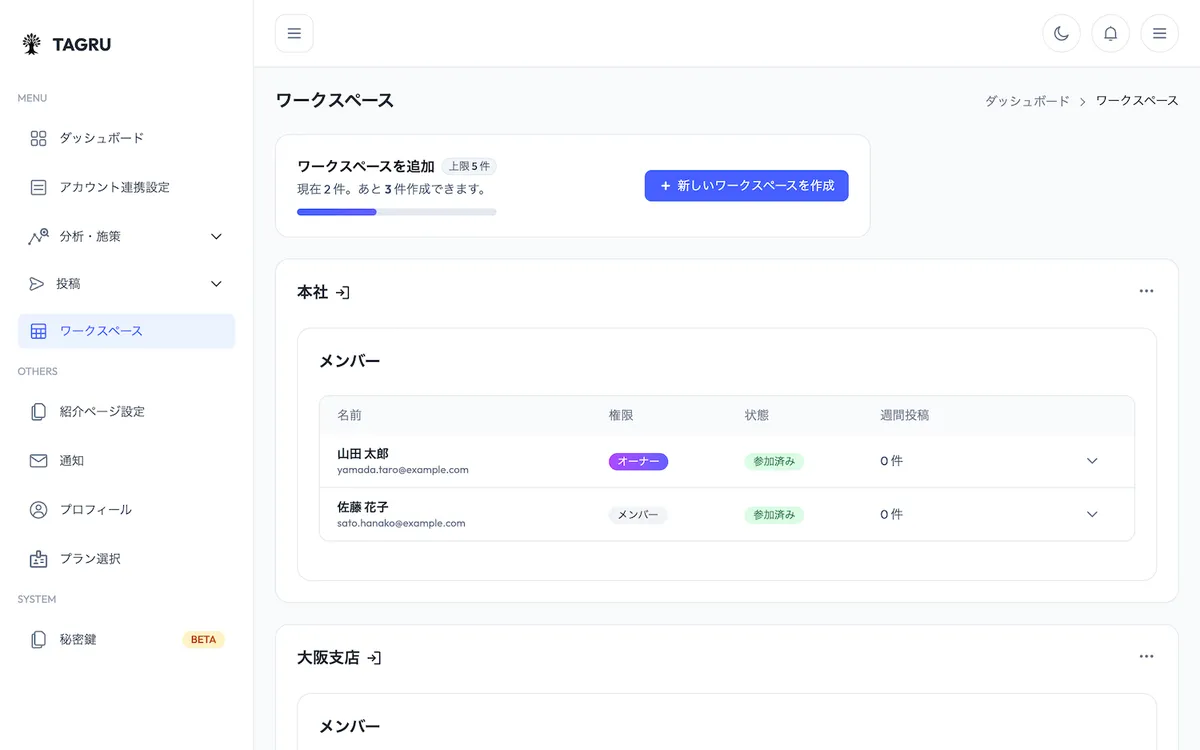
Task: Toggle dark mode with the moon icon
Action: (1061, 33)
